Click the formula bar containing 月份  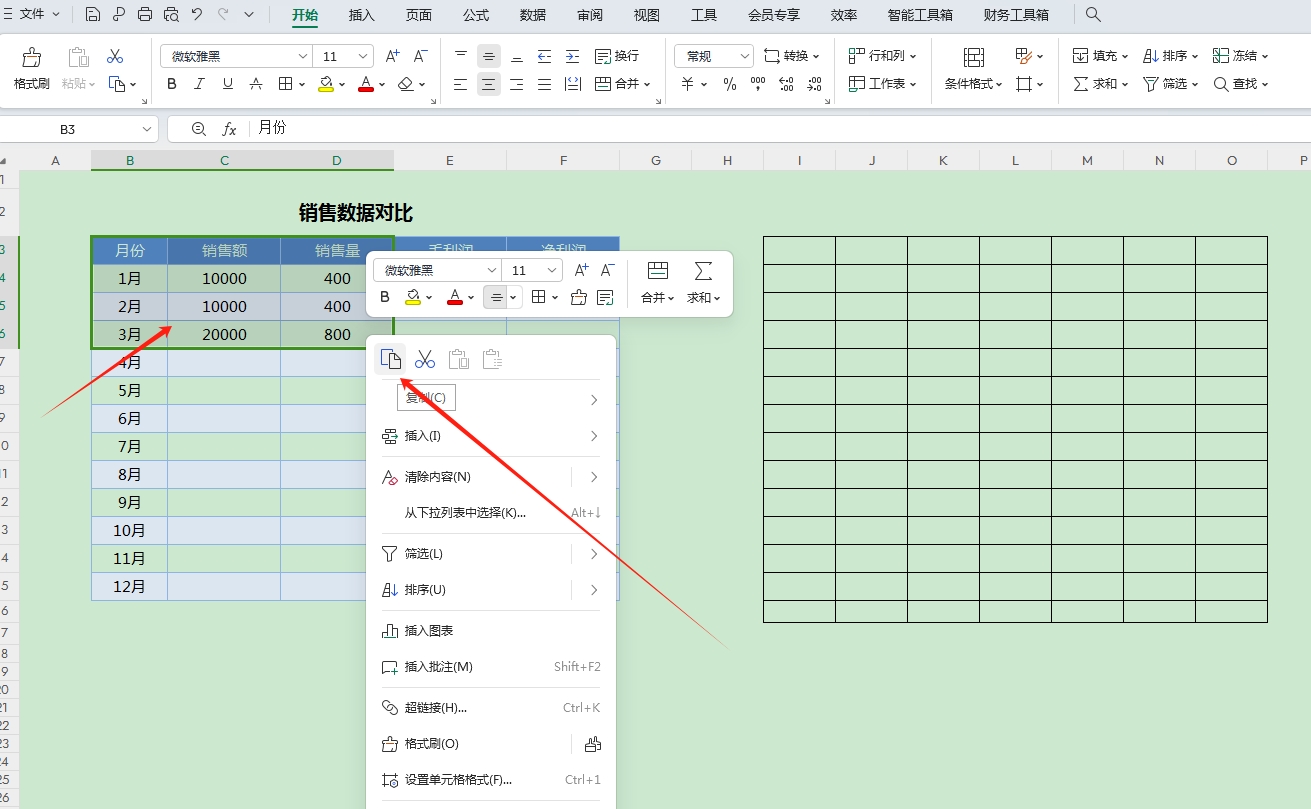[x=780, y=129]
